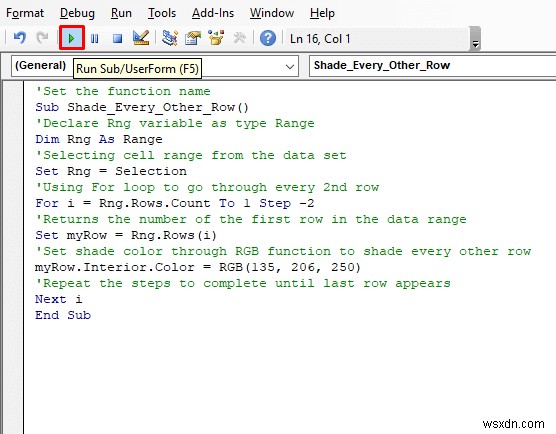556x434 pixels.
Task: Stop the macro with the Reset icon
Action: (x=117, y=38)
